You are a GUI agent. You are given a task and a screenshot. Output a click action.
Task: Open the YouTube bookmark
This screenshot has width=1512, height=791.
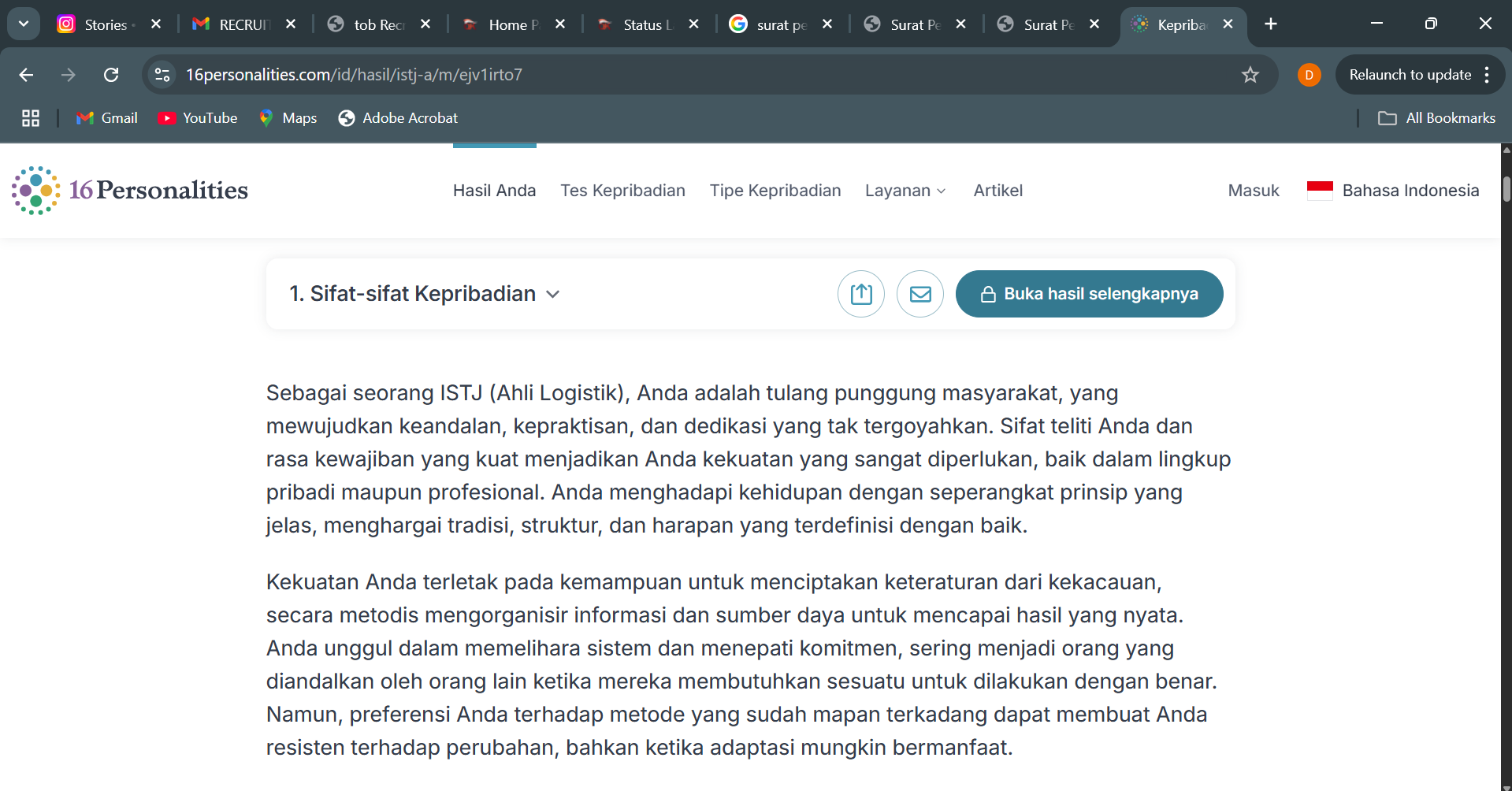198,118
